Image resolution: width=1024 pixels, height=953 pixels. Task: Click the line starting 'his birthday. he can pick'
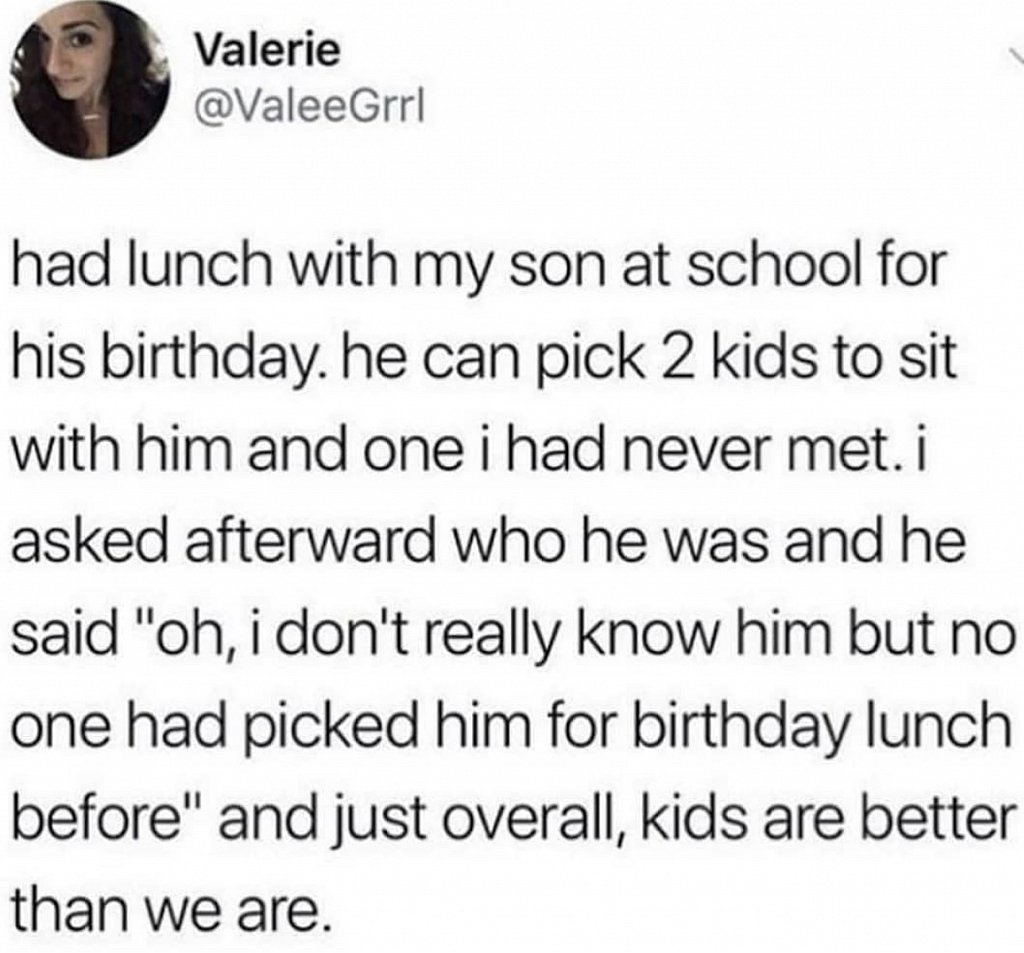[x=486, y=360]
